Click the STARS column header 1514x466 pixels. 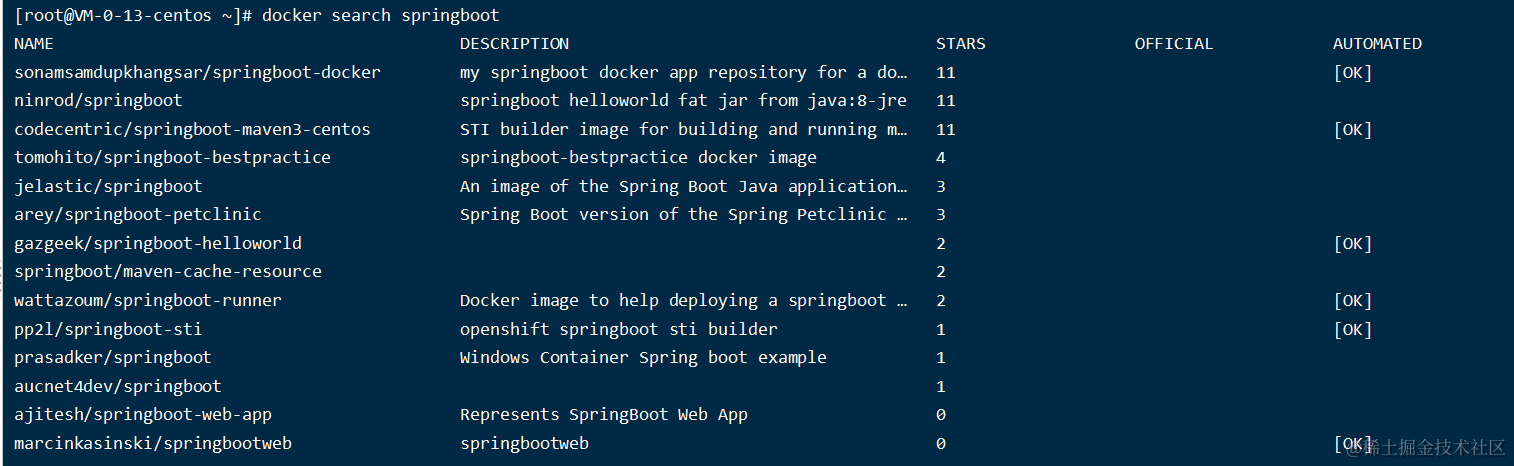[960, 44]
